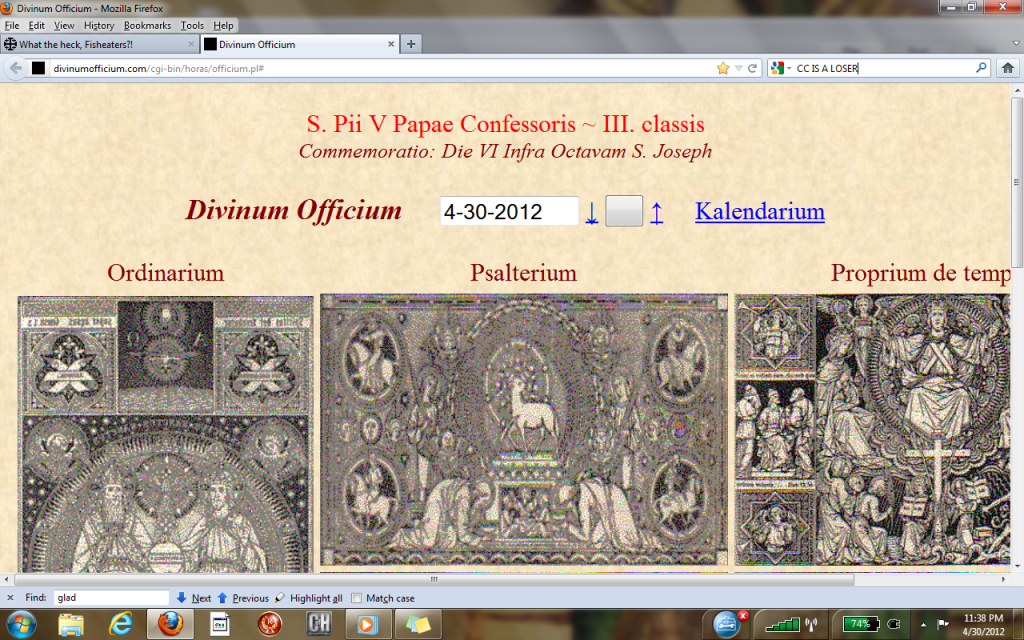This screenshot has width=1024, height=640.
Task: Open the Tools menu
Action: [x=192, y=25]
